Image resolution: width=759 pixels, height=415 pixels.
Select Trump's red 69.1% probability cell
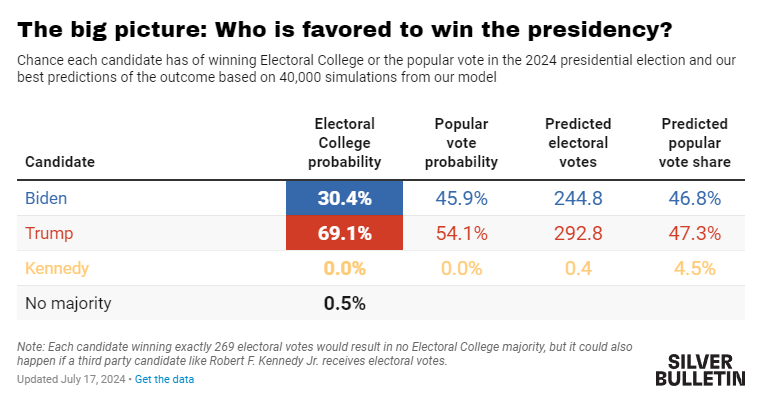pos(344,233)
